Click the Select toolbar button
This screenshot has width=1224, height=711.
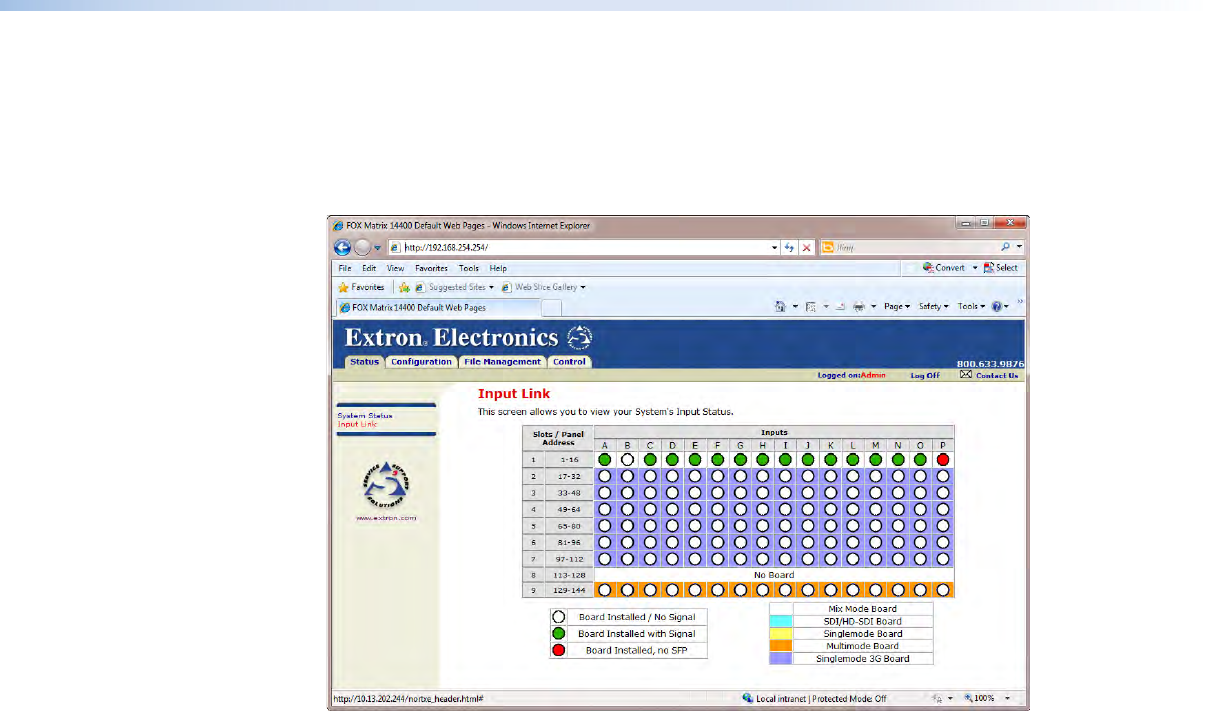coord(1001,268)
